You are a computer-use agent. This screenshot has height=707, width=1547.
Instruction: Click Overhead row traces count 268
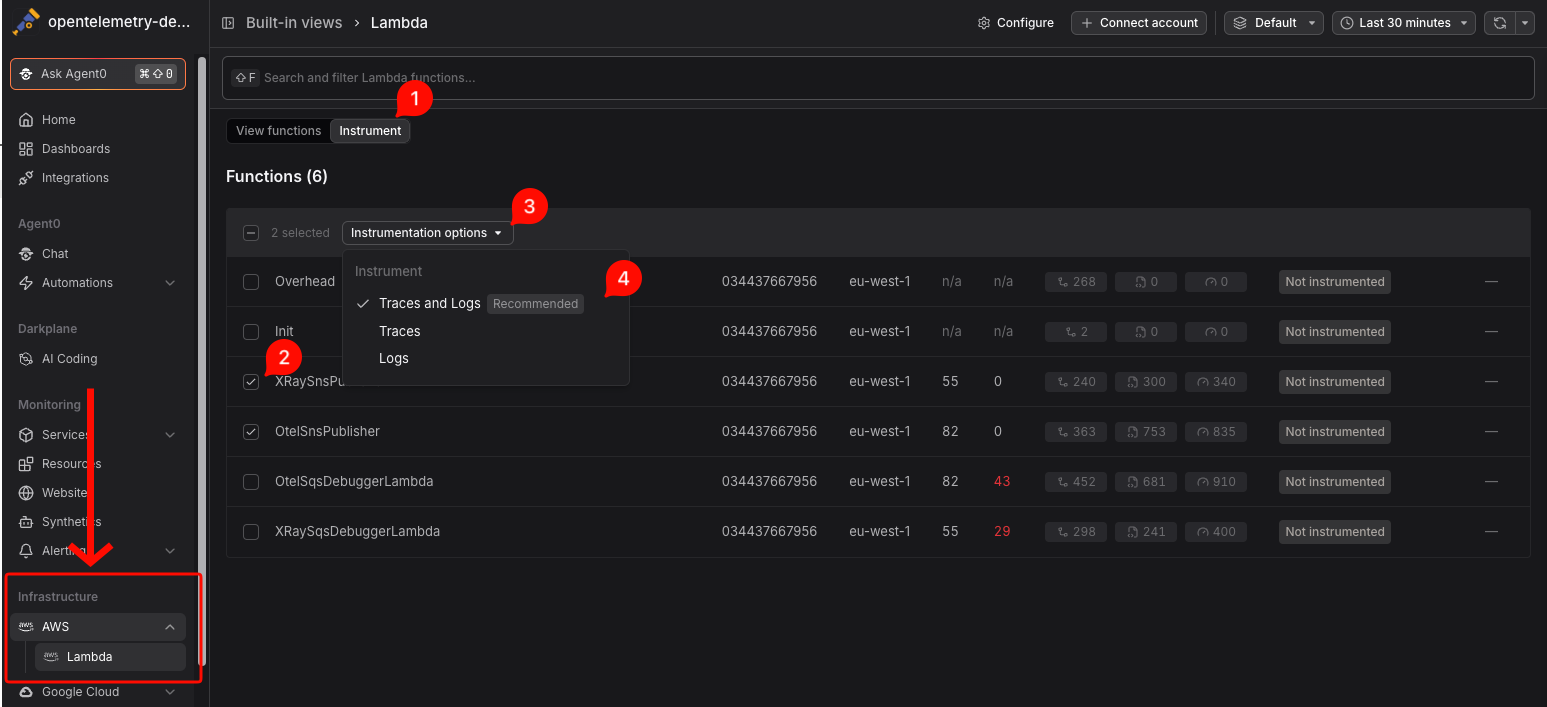point(1076,282)
